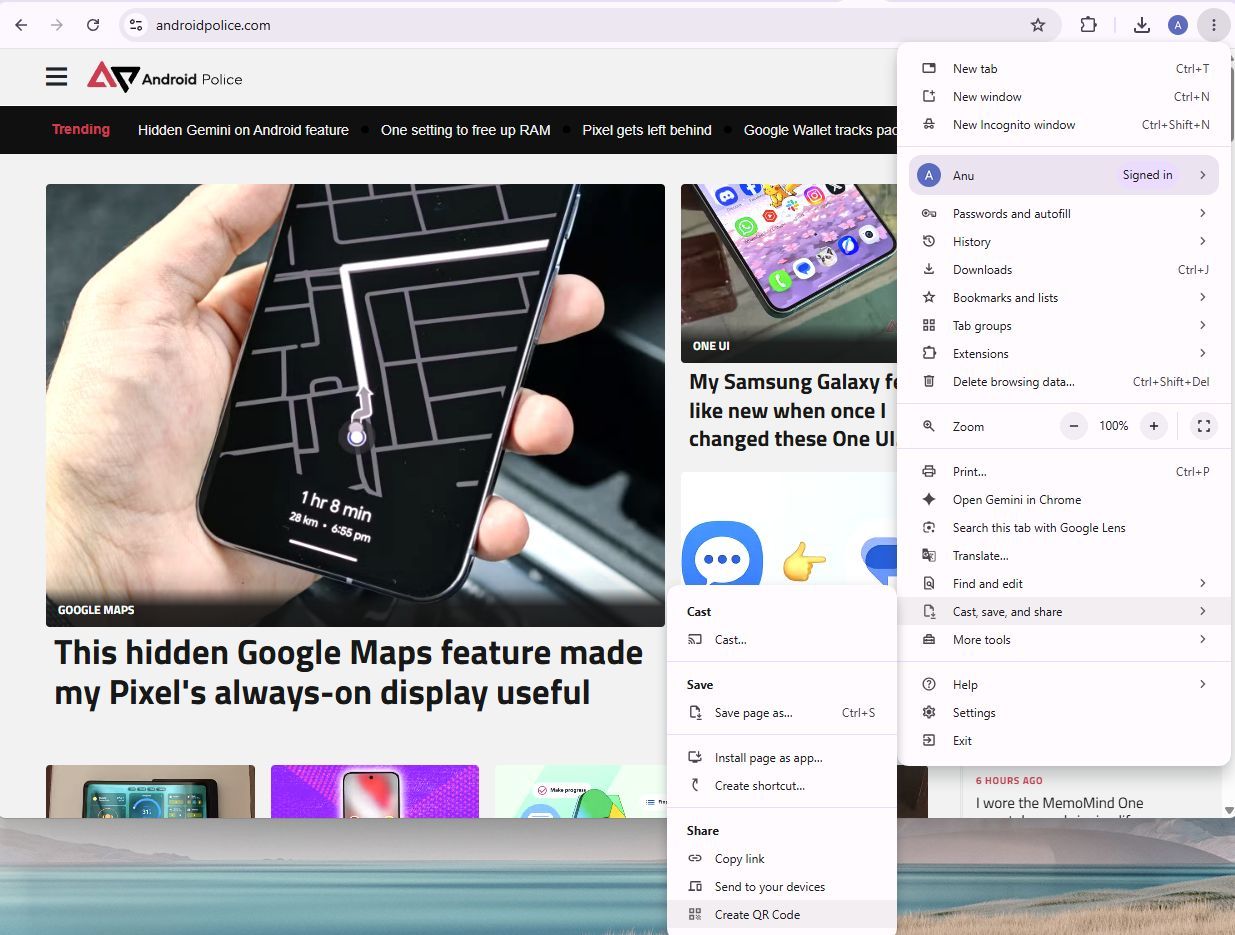The image size is (1235, 935).
Task: Expand the More tools submenu
Action: pos(1064,640)
